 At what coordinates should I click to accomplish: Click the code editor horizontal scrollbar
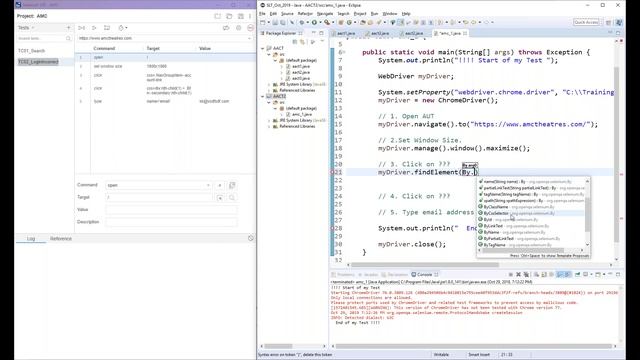coord(424,264)
